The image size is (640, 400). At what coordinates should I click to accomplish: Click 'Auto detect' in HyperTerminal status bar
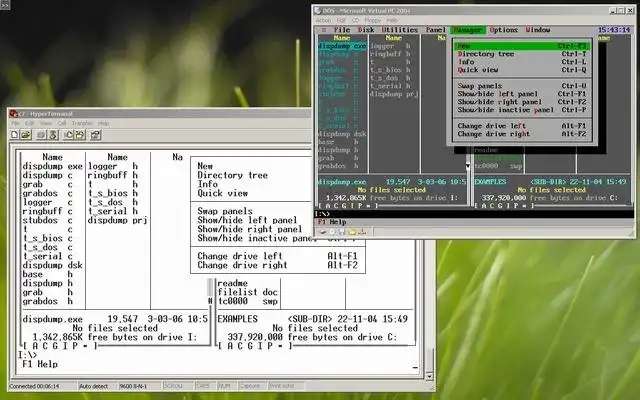pyautogui.click(x=93, y=386)
